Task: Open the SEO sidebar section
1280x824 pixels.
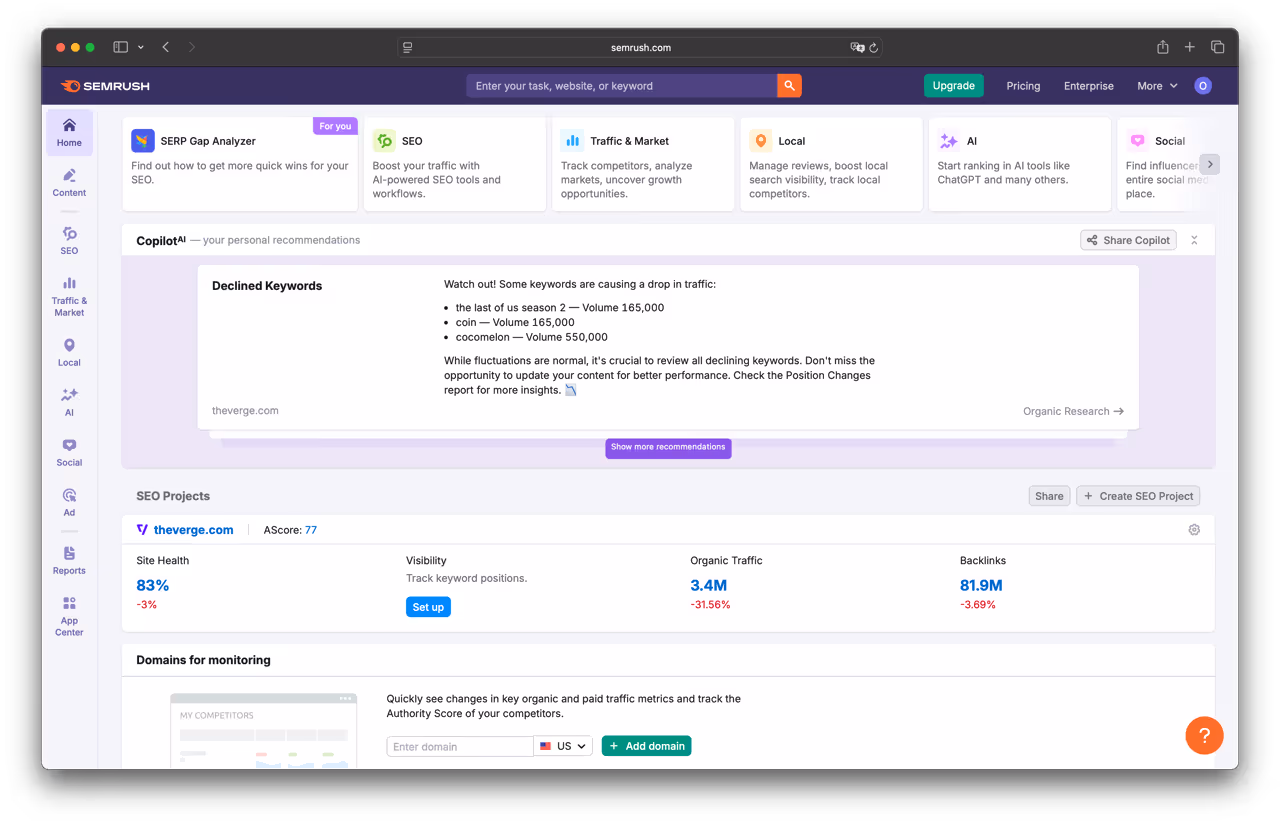Action: (x=69, y=240)
